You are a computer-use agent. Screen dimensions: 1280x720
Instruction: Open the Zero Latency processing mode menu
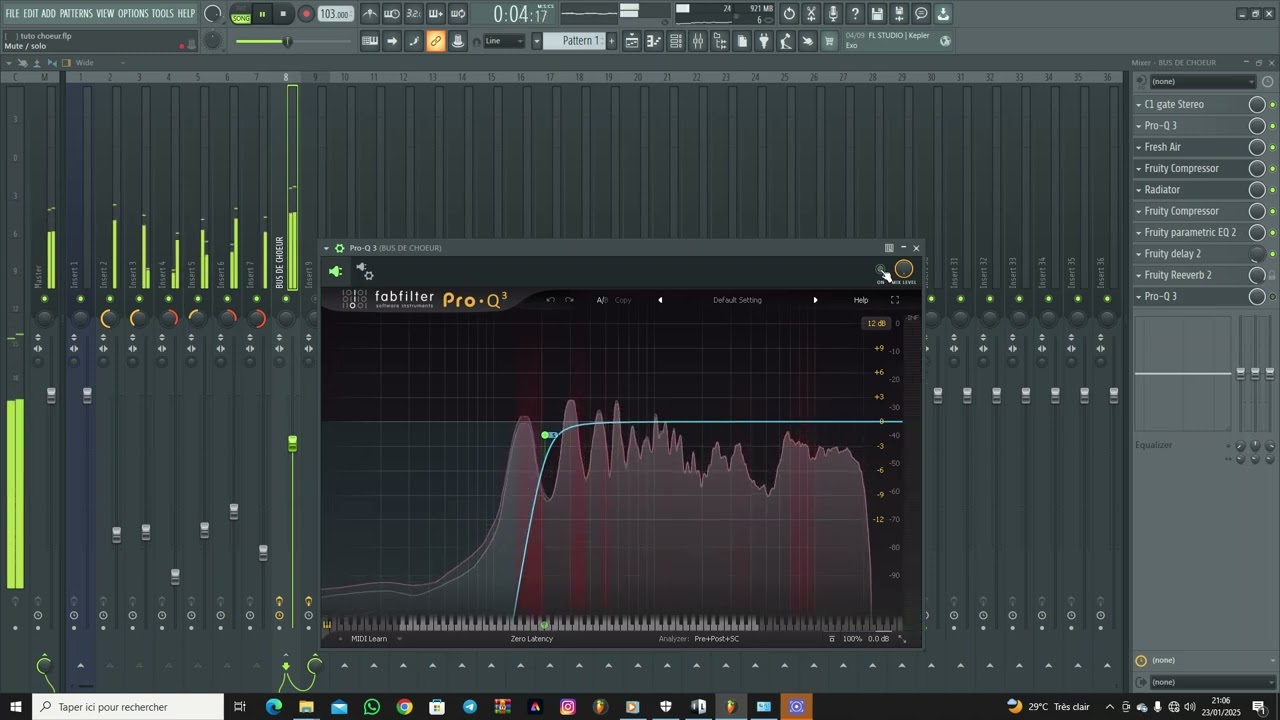coord(532,639)
